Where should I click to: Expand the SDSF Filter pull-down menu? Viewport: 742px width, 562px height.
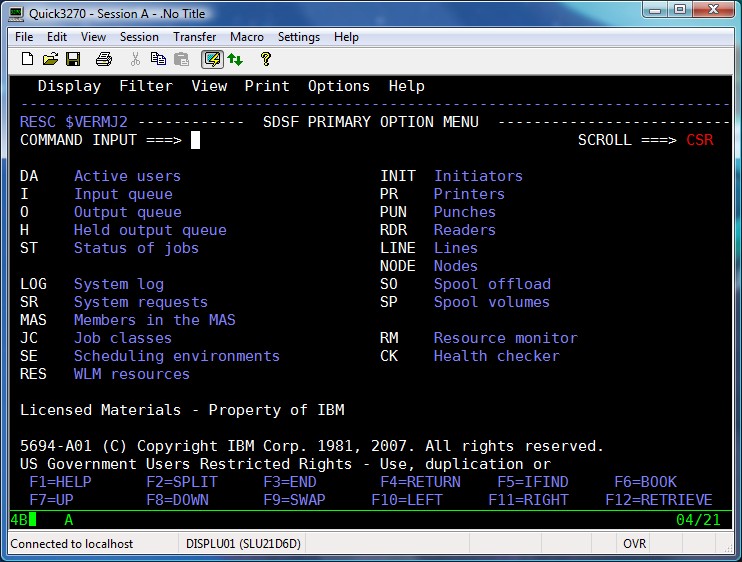(x=146, y=86)
